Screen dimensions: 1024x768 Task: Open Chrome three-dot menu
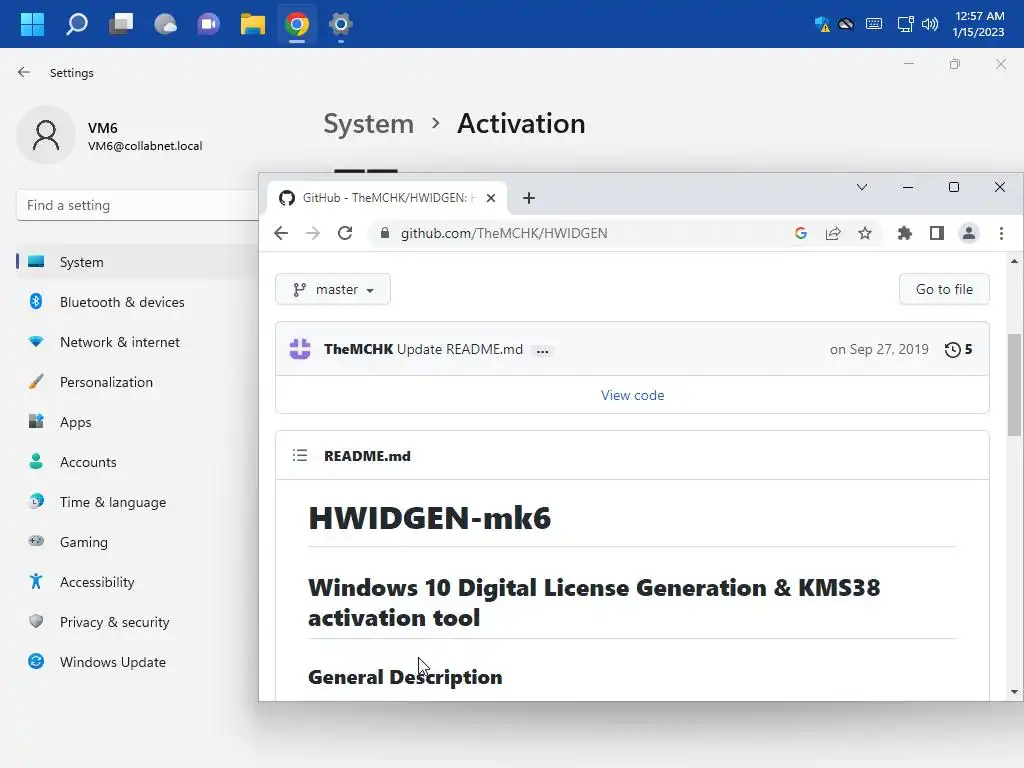pos(1001,233)
